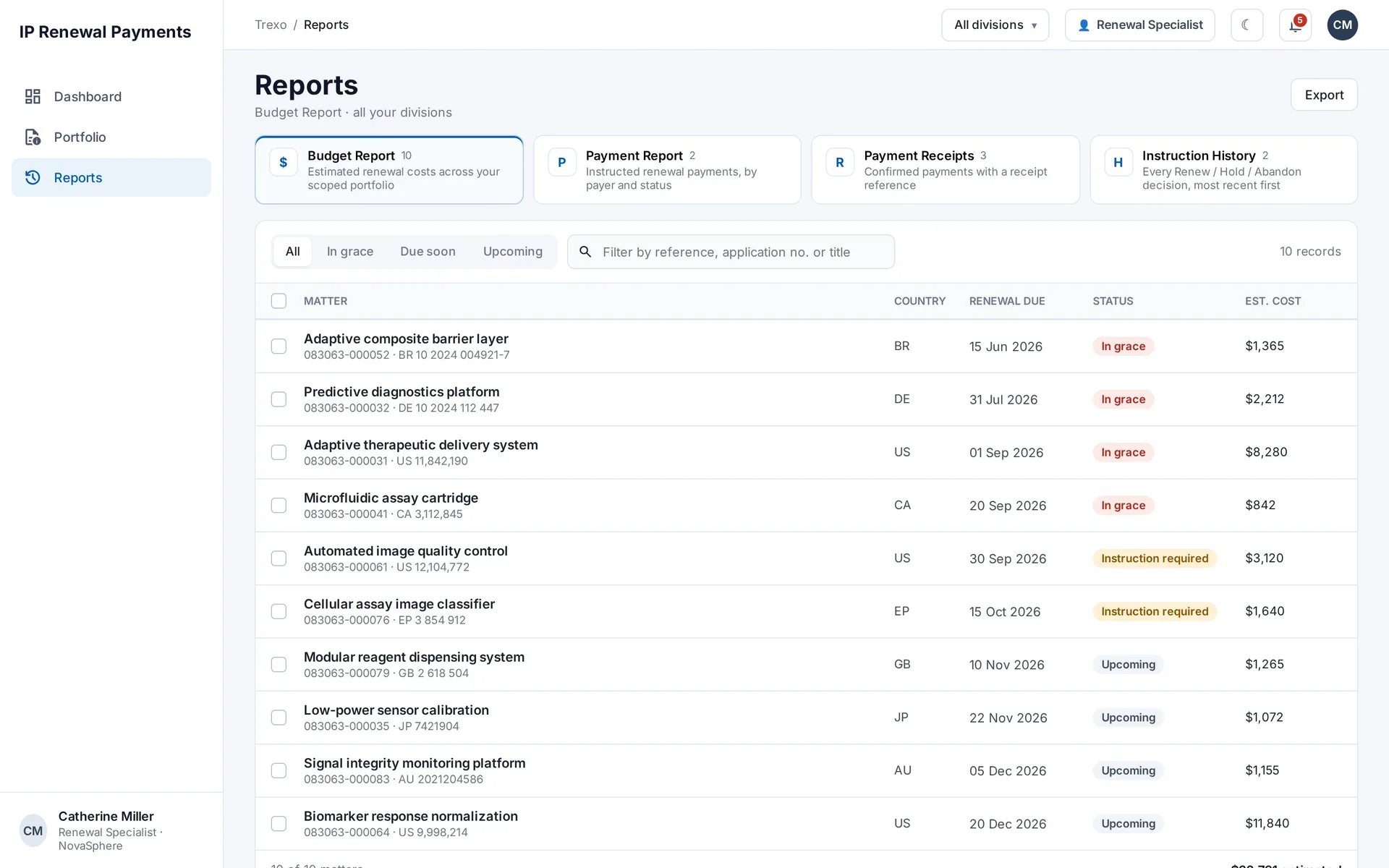
Task: Click the dollar icon on Budget Report card
Action: click(x=284, y=163)
